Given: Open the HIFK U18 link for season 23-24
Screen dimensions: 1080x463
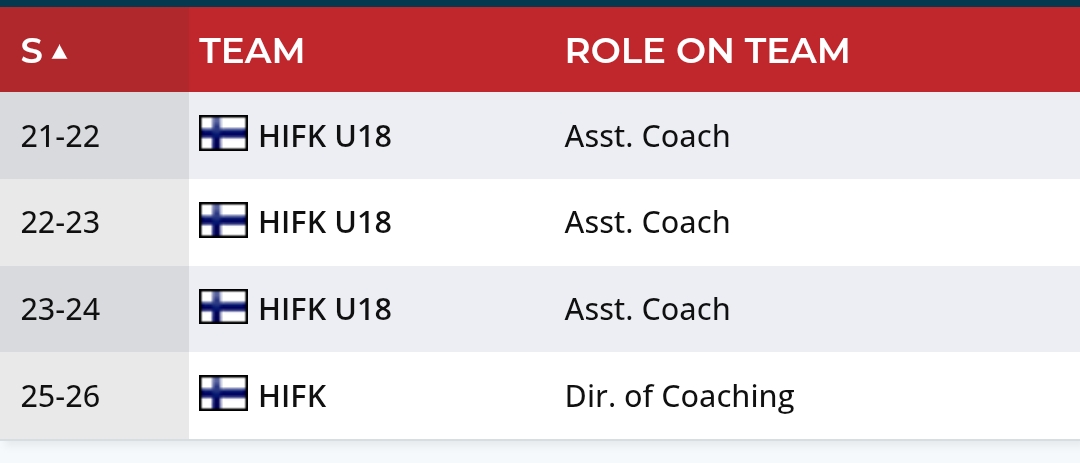Looking at the screenshot, I should (x=325, y=309).
